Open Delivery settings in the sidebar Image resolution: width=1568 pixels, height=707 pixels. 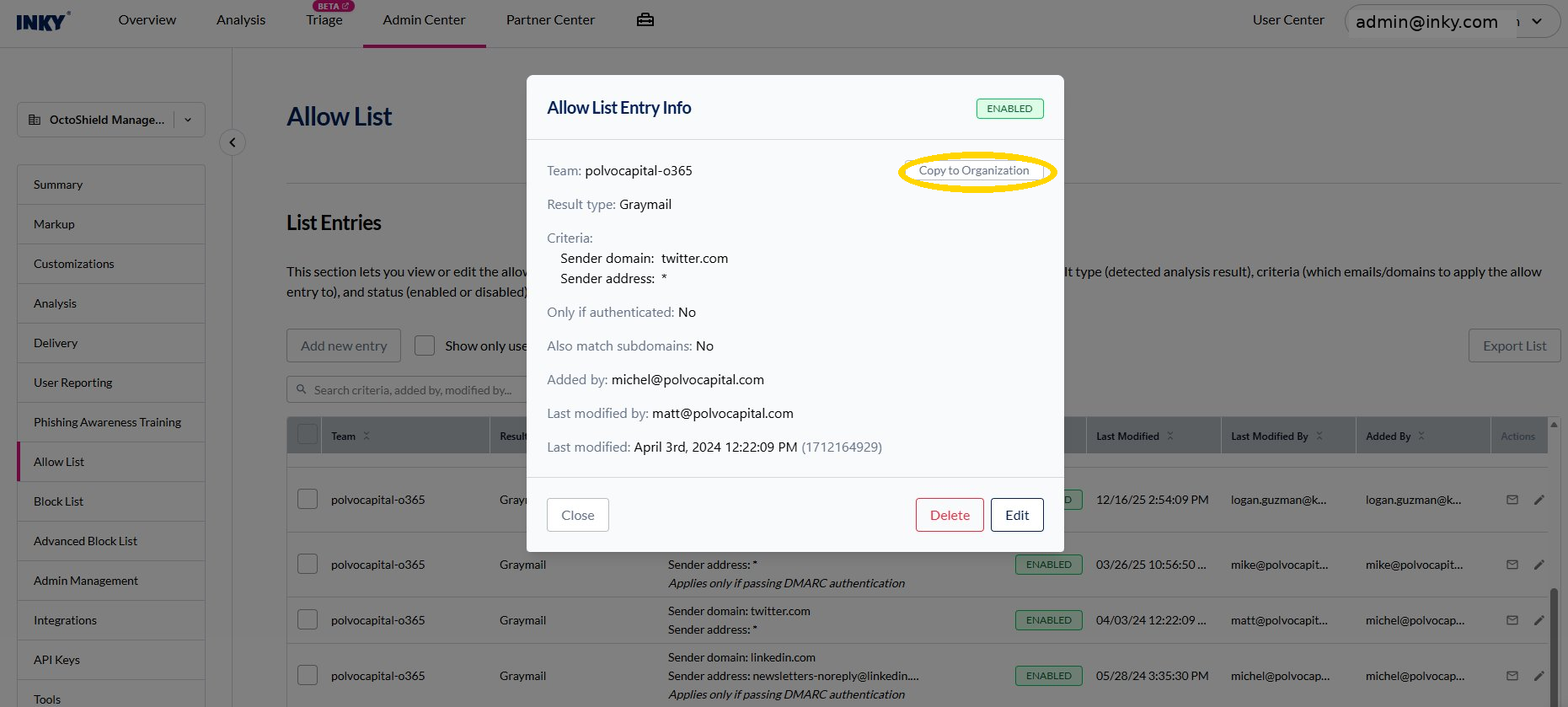tap(111, 343)
